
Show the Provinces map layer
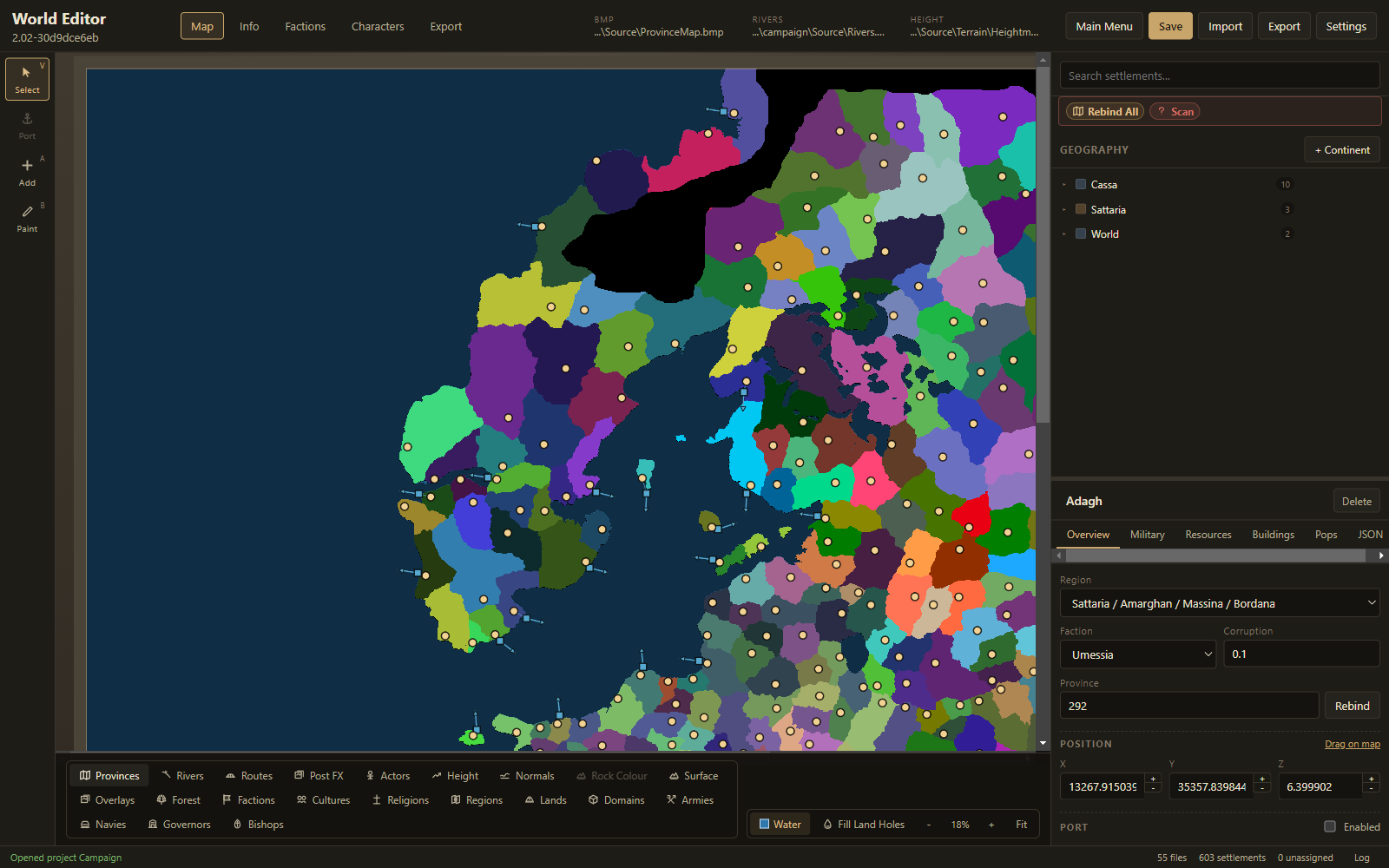[x=109, y=775]
